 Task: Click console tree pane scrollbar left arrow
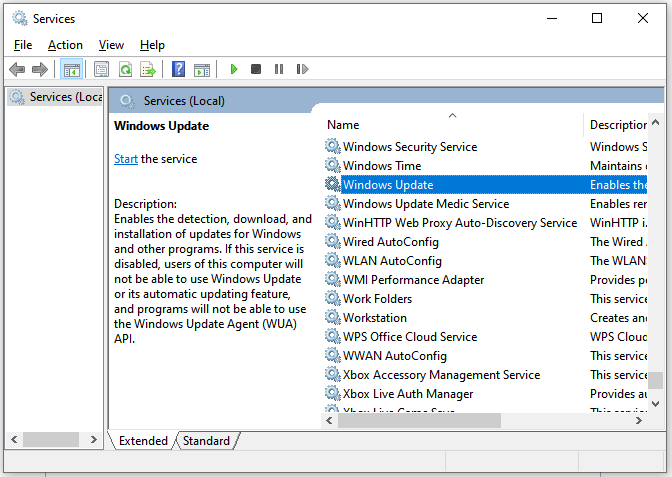[14, 439]
